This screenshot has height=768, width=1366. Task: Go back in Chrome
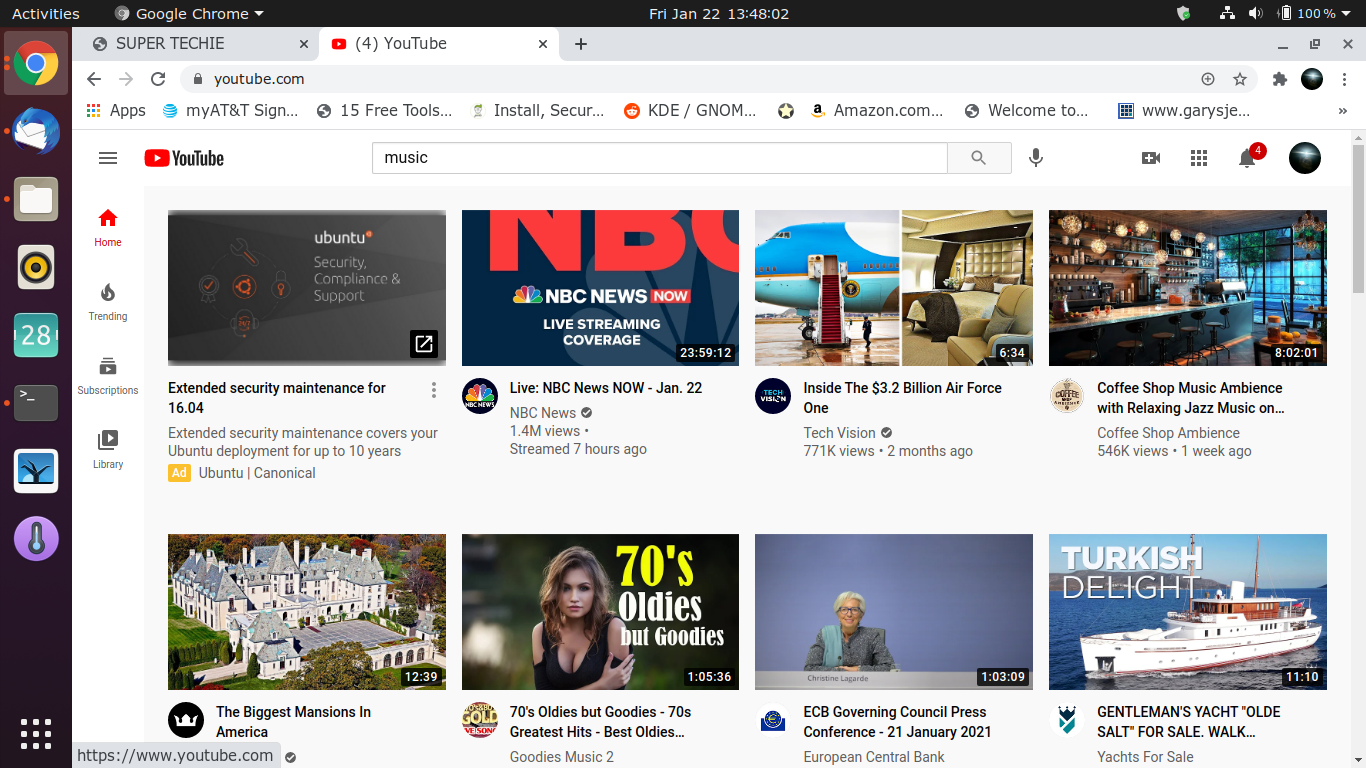[94, 79]
